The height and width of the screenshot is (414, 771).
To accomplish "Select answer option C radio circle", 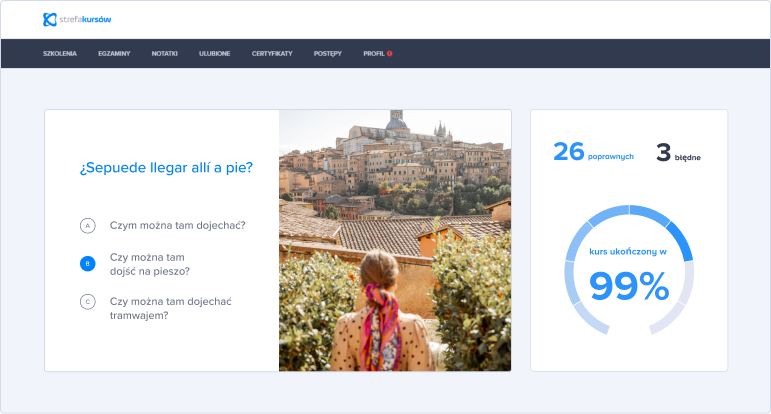I will (87, 301).
